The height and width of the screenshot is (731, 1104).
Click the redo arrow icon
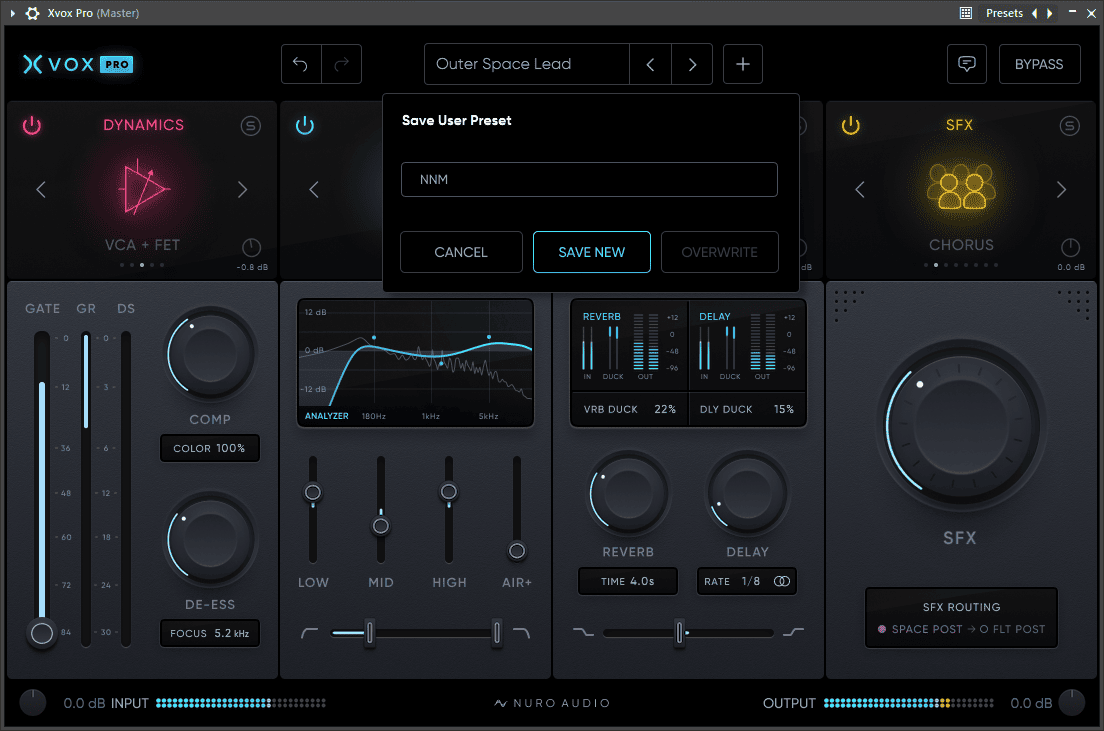[x=341, y=64]
